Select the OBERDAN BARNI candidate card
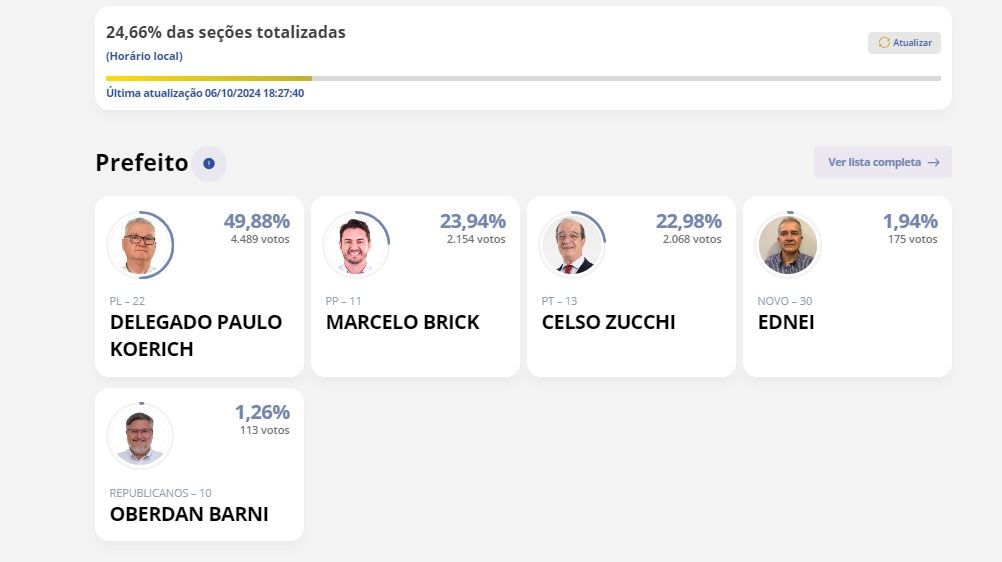Screen dimensions: 1002x562 pyautogui.click(x=199, y=464)
